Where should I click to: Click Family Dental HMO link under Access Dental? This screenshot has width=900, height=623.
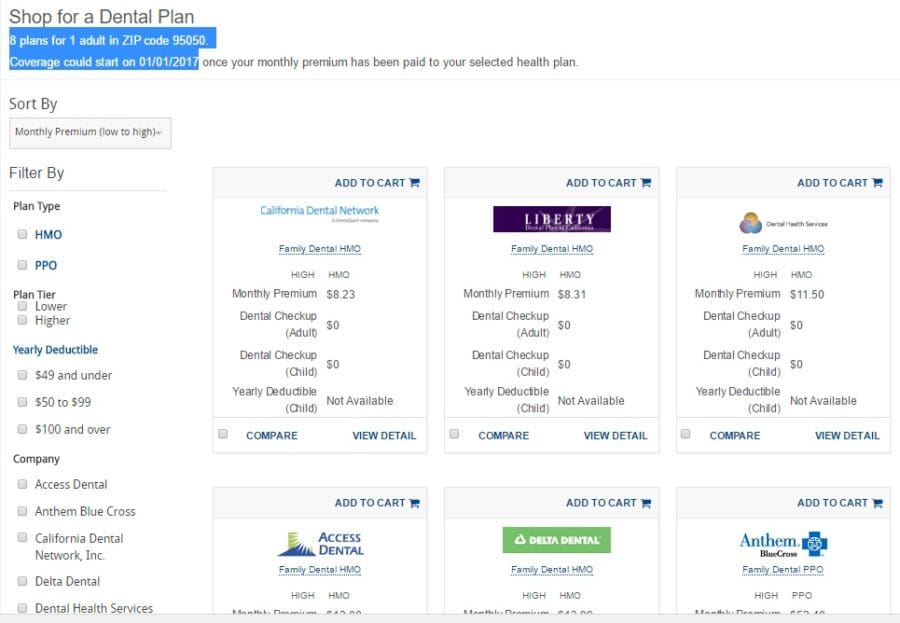pyautogui.click(x=320, y=569)
